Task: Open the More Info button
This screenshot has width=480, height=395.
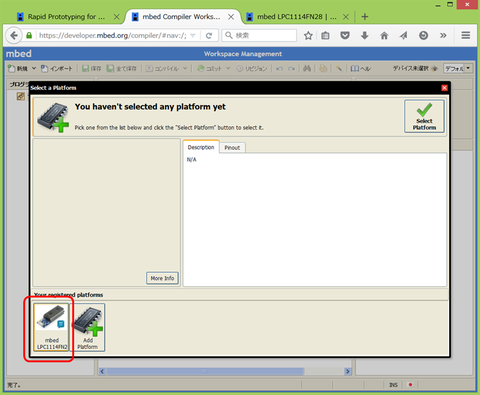Action: pyautogui.click(x=162, y=278)
